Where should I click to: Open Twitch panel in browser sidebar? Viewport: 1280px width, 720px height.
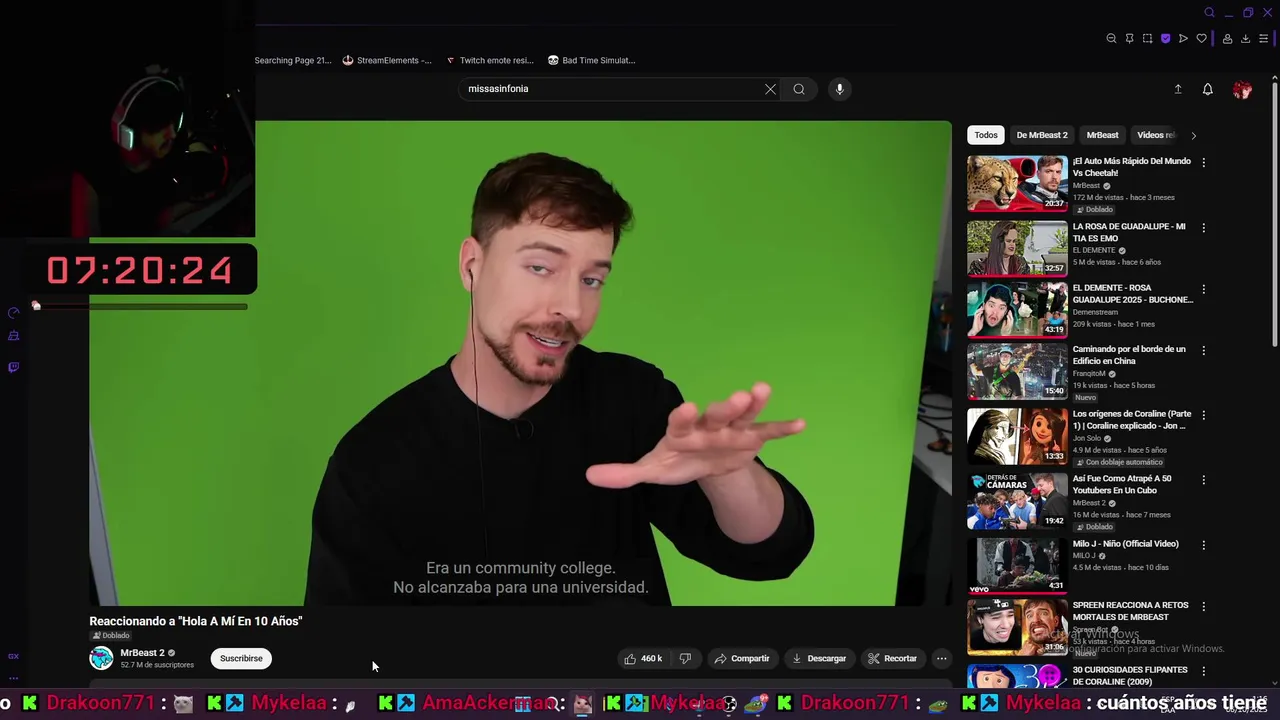[13, 367]
